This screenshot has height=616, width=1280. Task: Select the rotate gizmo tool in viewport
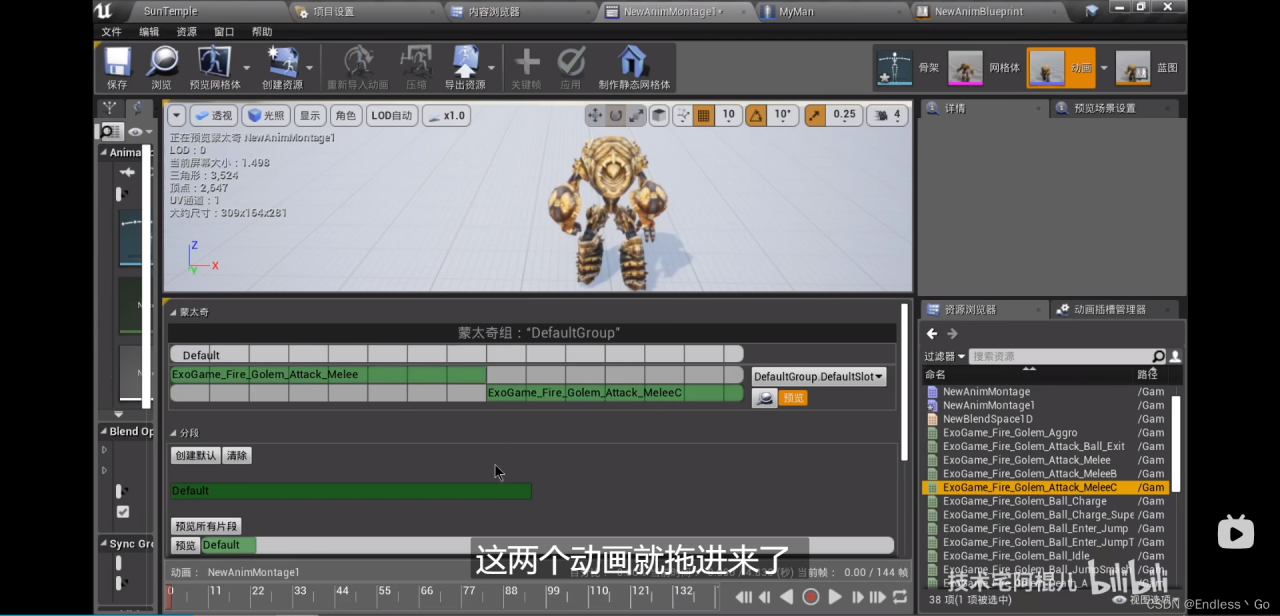point(616,116)
